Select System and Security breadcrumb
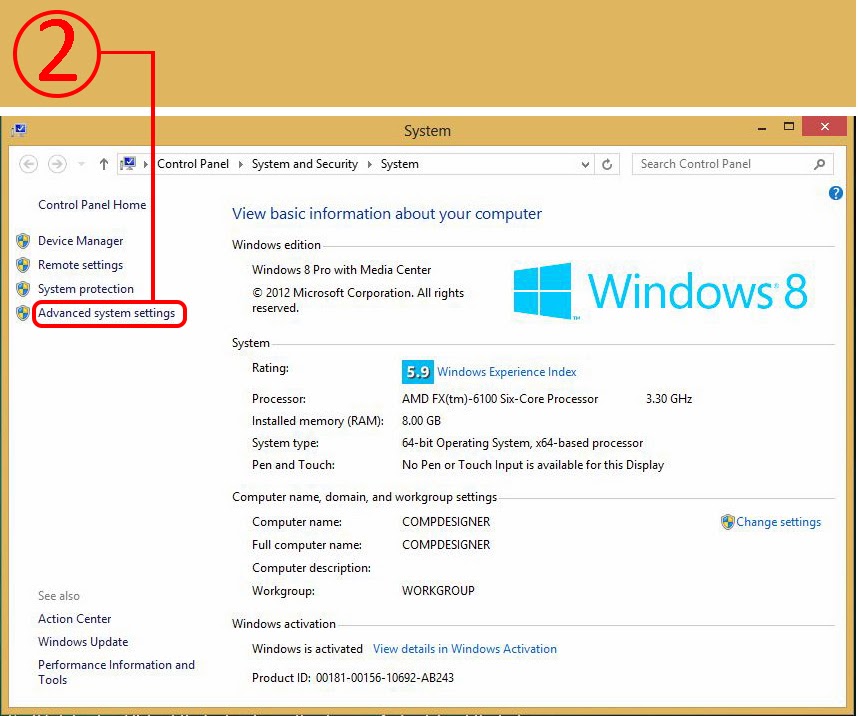This screenshot has width=858, height=716. [304, 164]
